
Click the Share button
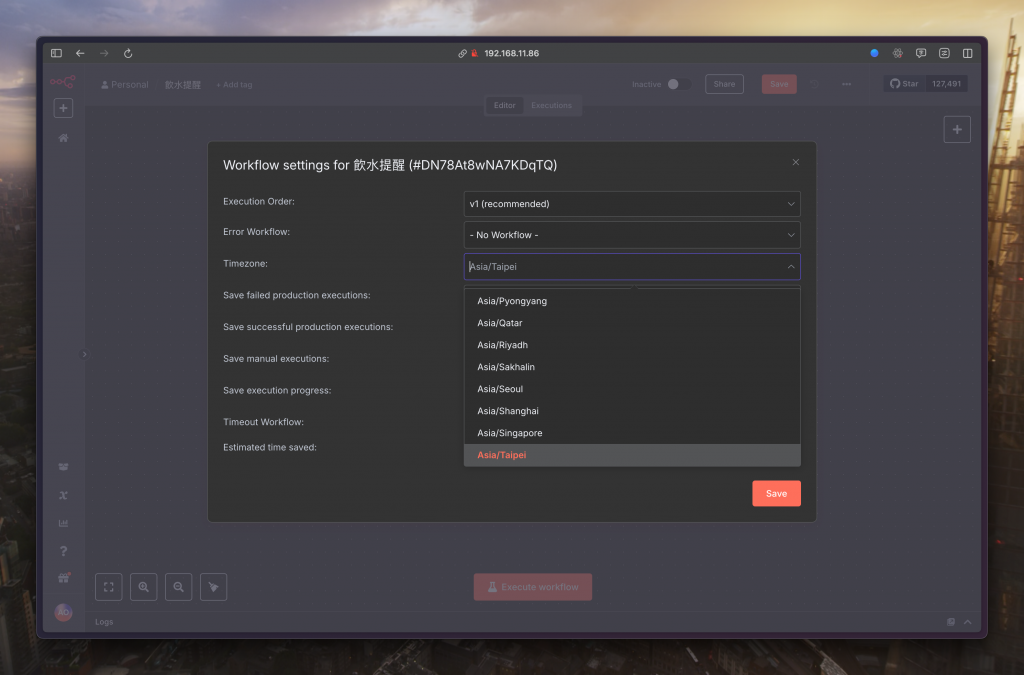coord(724,84)
